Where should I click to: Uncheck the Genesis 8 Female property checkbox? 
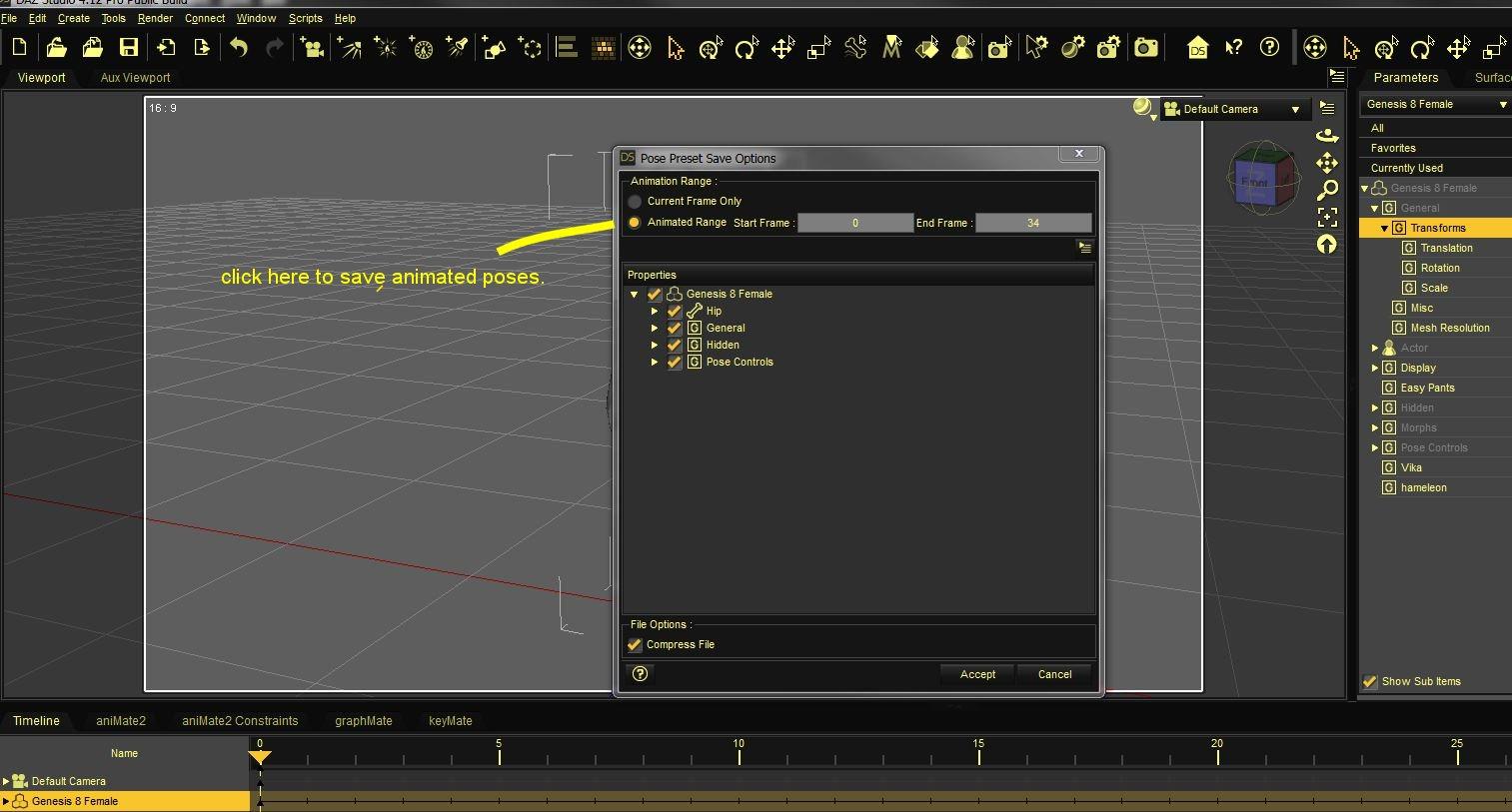(x=655, y=295)
